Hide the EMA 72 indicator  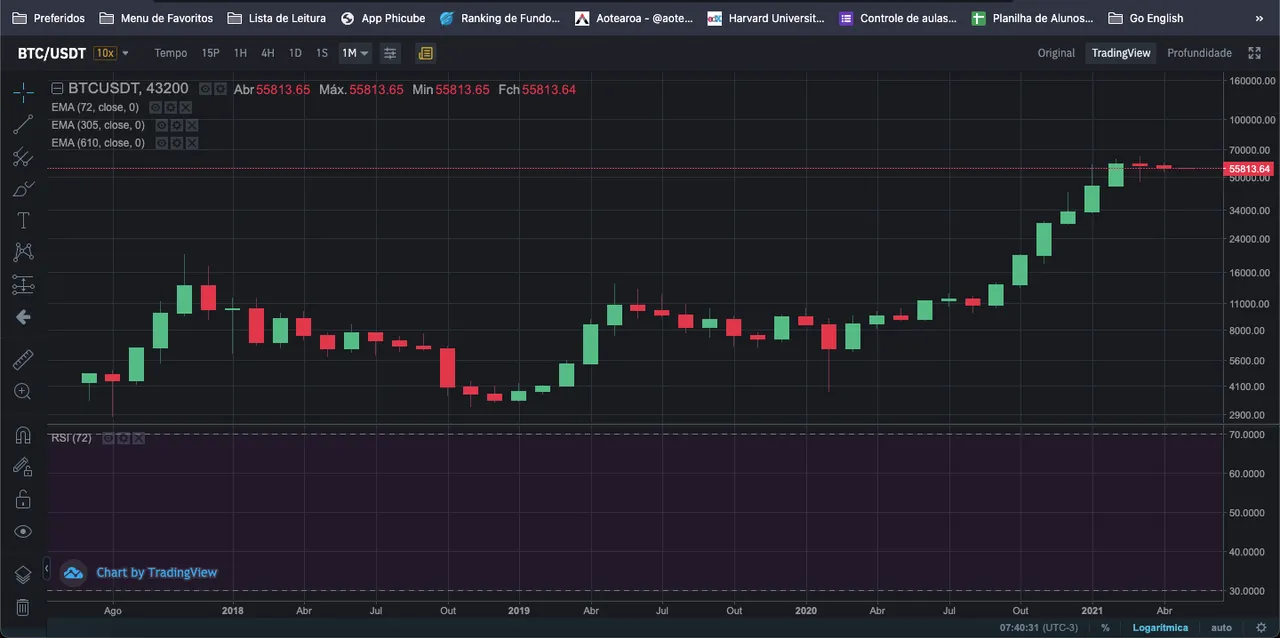tap(156, 107)
